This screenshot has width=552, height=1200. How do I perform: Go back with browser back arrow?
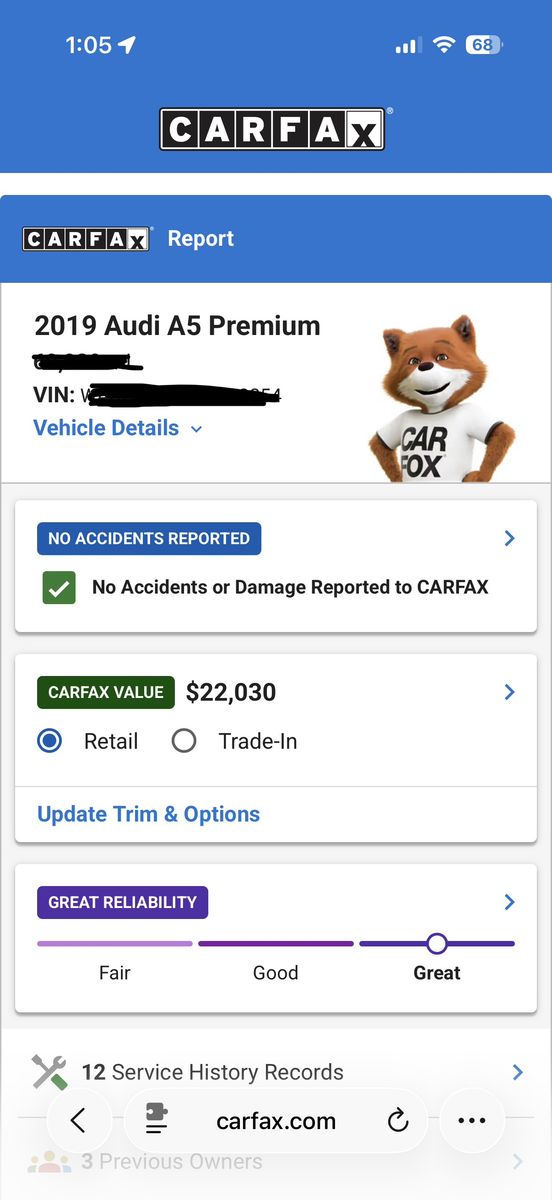[78, 1121]
